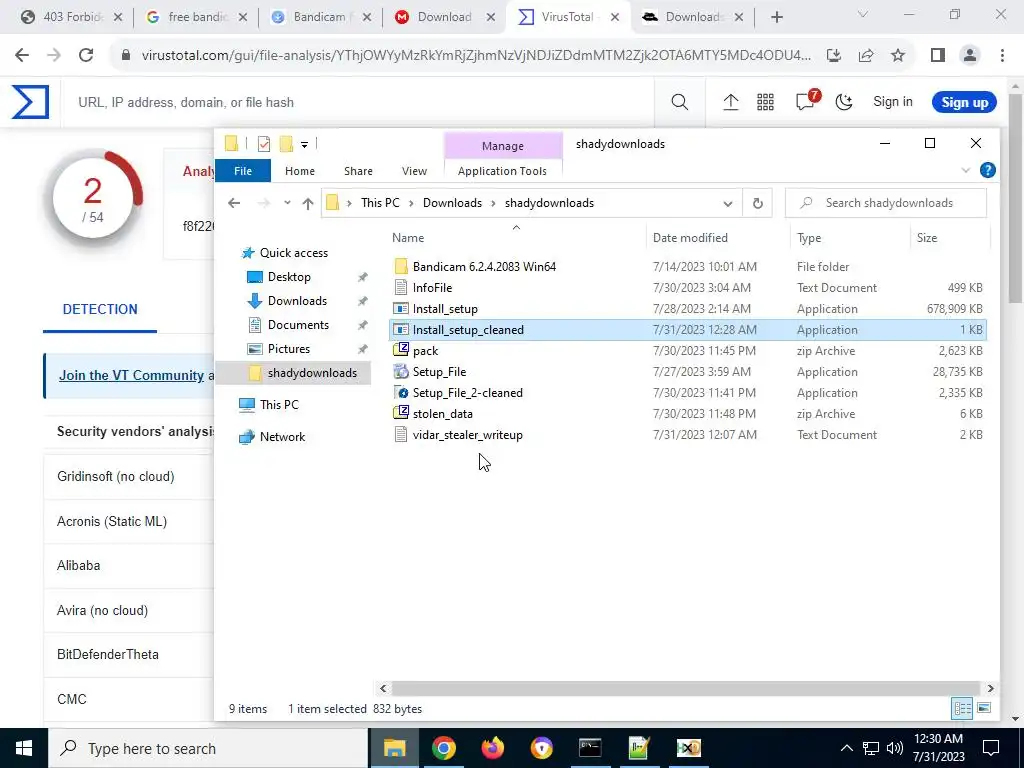The height and width of the screenshot is (768, 1024).
Task: Open the Chrome profile avatar
Action: (x=970, y=56)
